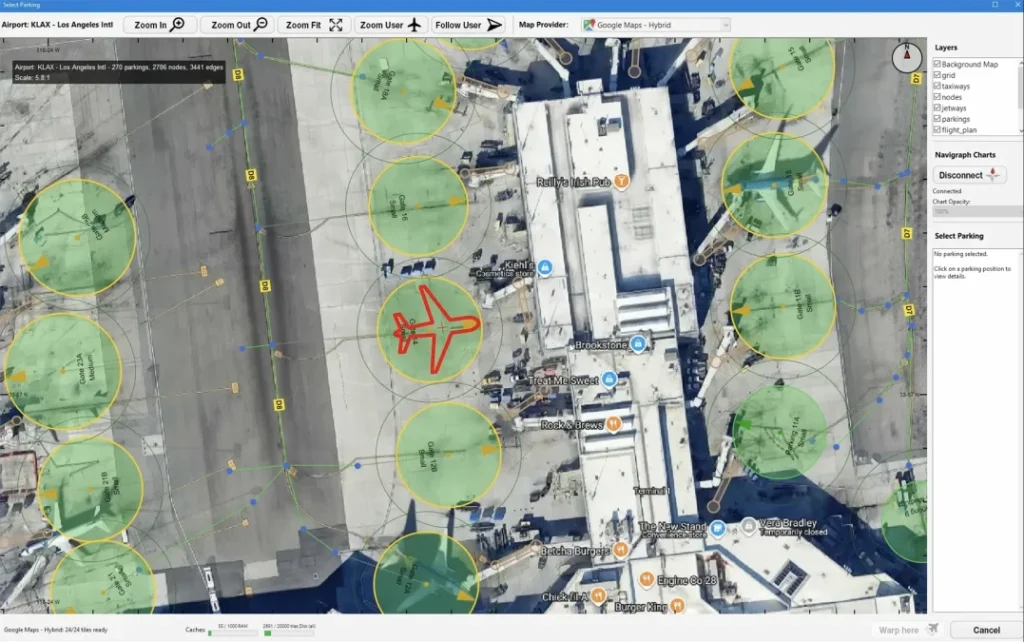Toggle the jetways layer checkbox
Screen dimensions: 1024x642
click(936, 108)
